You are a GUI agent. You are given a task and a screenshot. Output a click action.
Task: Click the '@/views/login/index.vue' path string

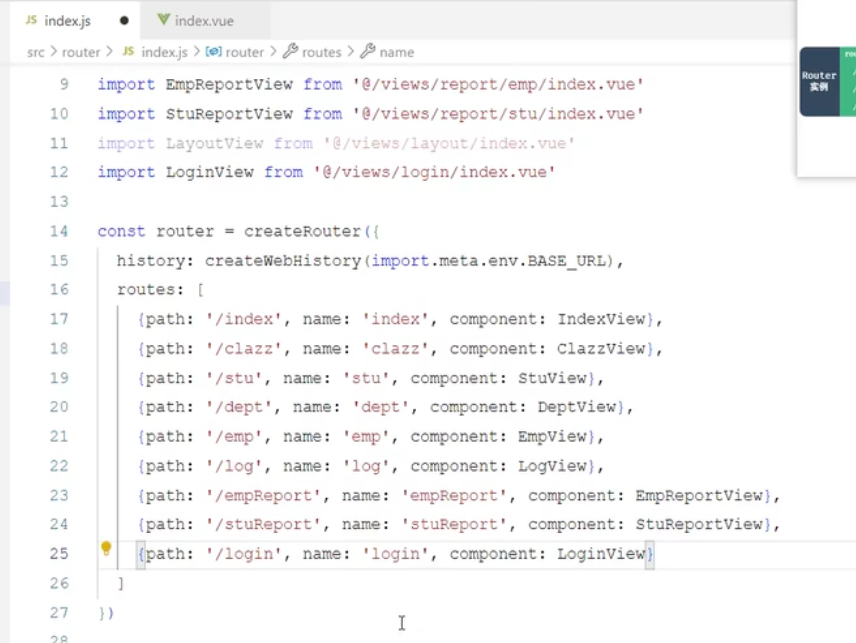[435, 172]
